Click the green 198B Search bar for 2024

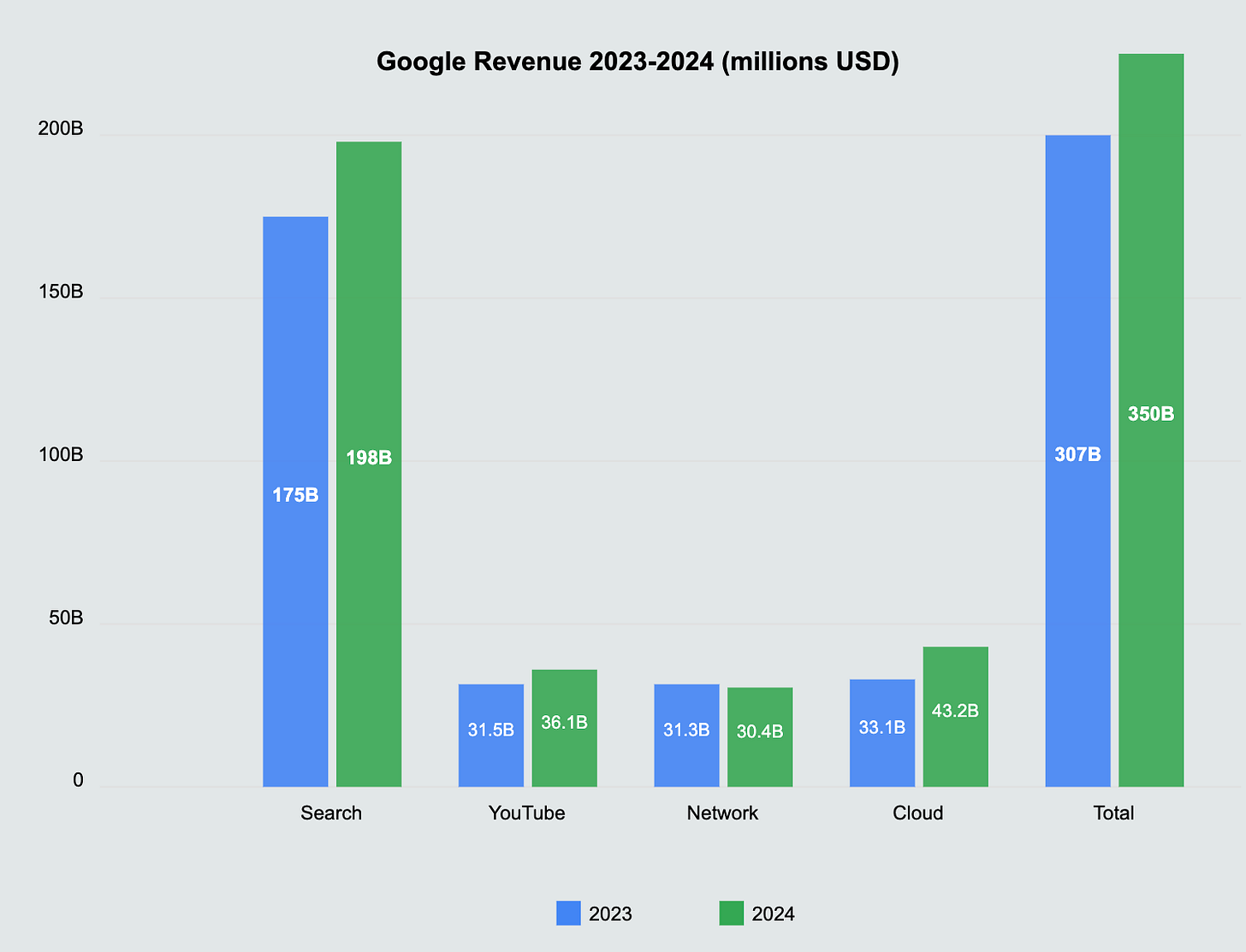pyautogui.click(x=369, y=458)
